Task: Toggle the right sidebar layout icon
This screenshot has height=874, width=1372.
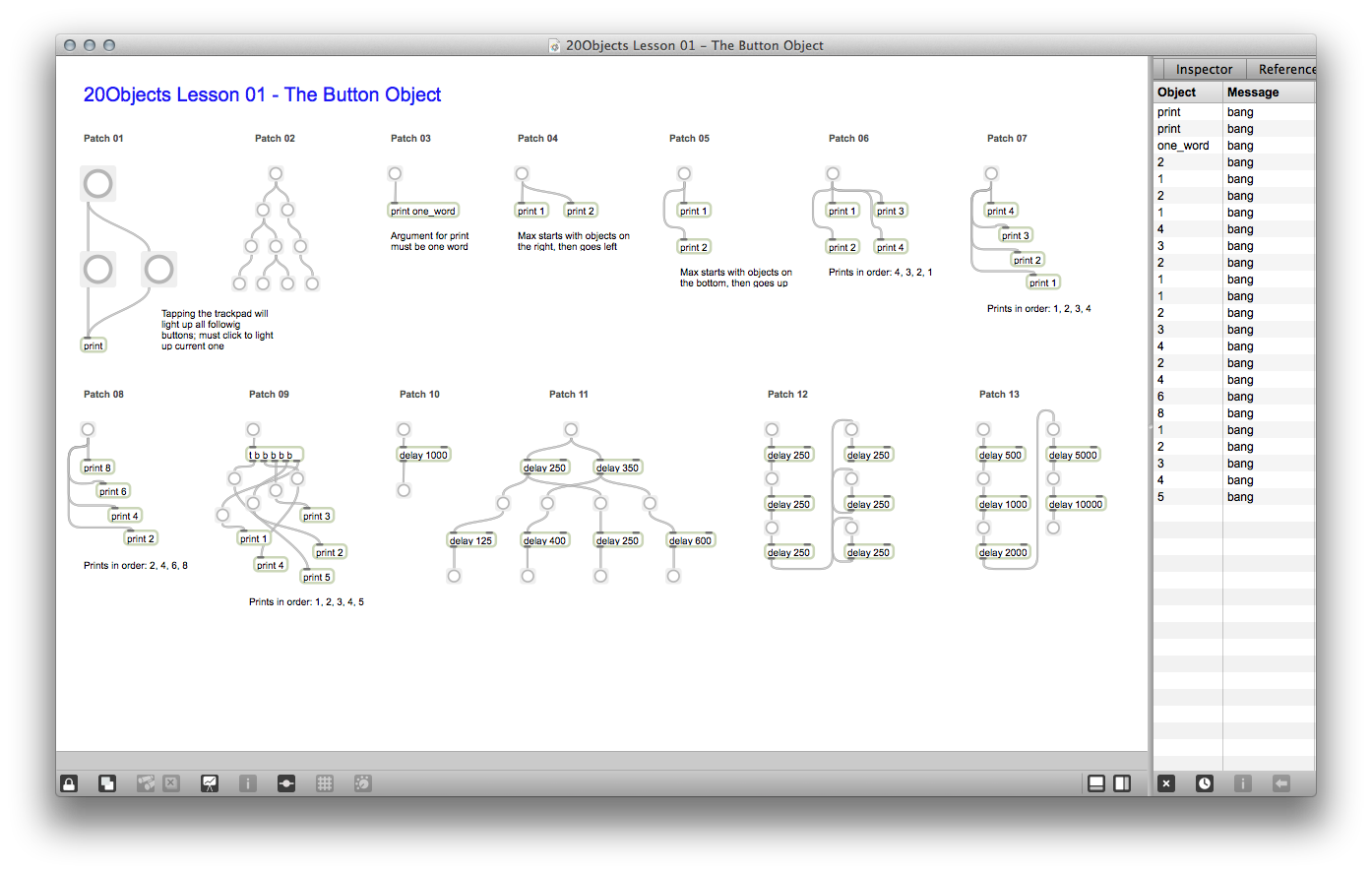Action: pyautogui.click(x=1122, y=783)
